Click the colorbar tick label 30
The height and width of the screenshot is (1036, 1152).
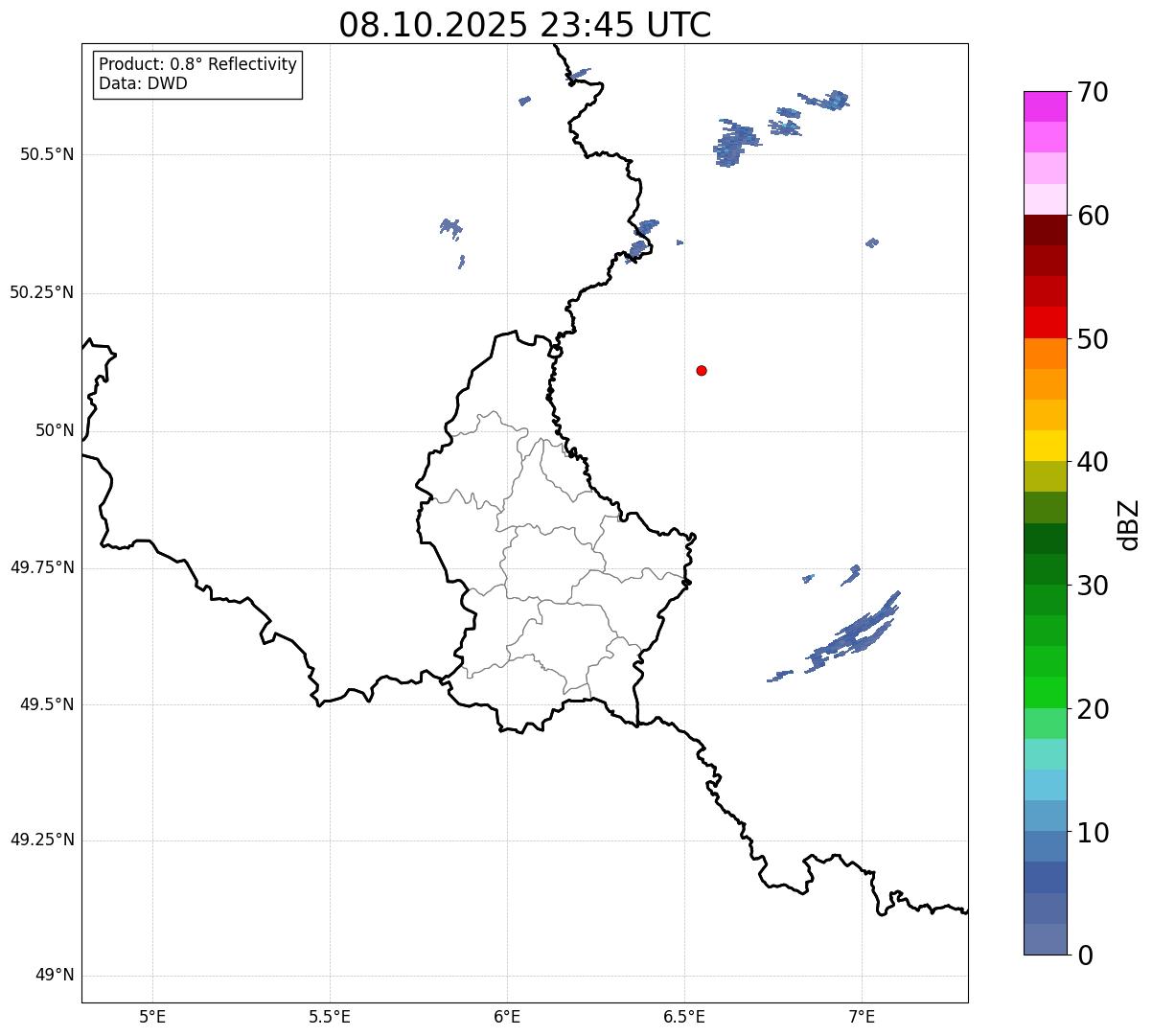[x=1094, y=586]
